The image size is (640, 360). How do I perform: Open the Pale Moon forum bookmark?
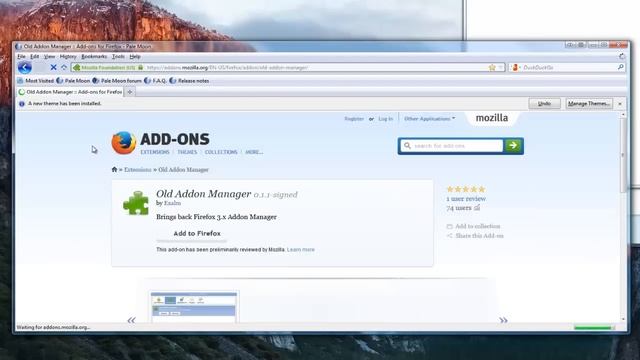117,81
